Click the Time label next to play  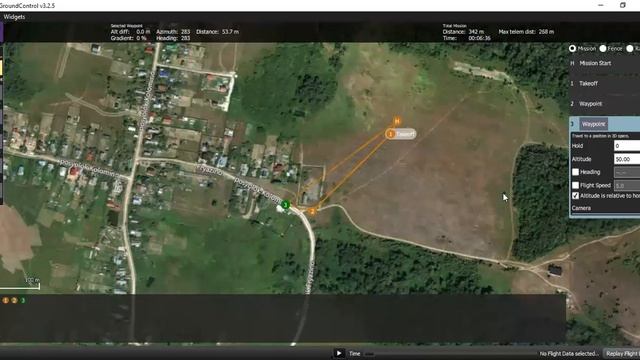tap(354, 354)
